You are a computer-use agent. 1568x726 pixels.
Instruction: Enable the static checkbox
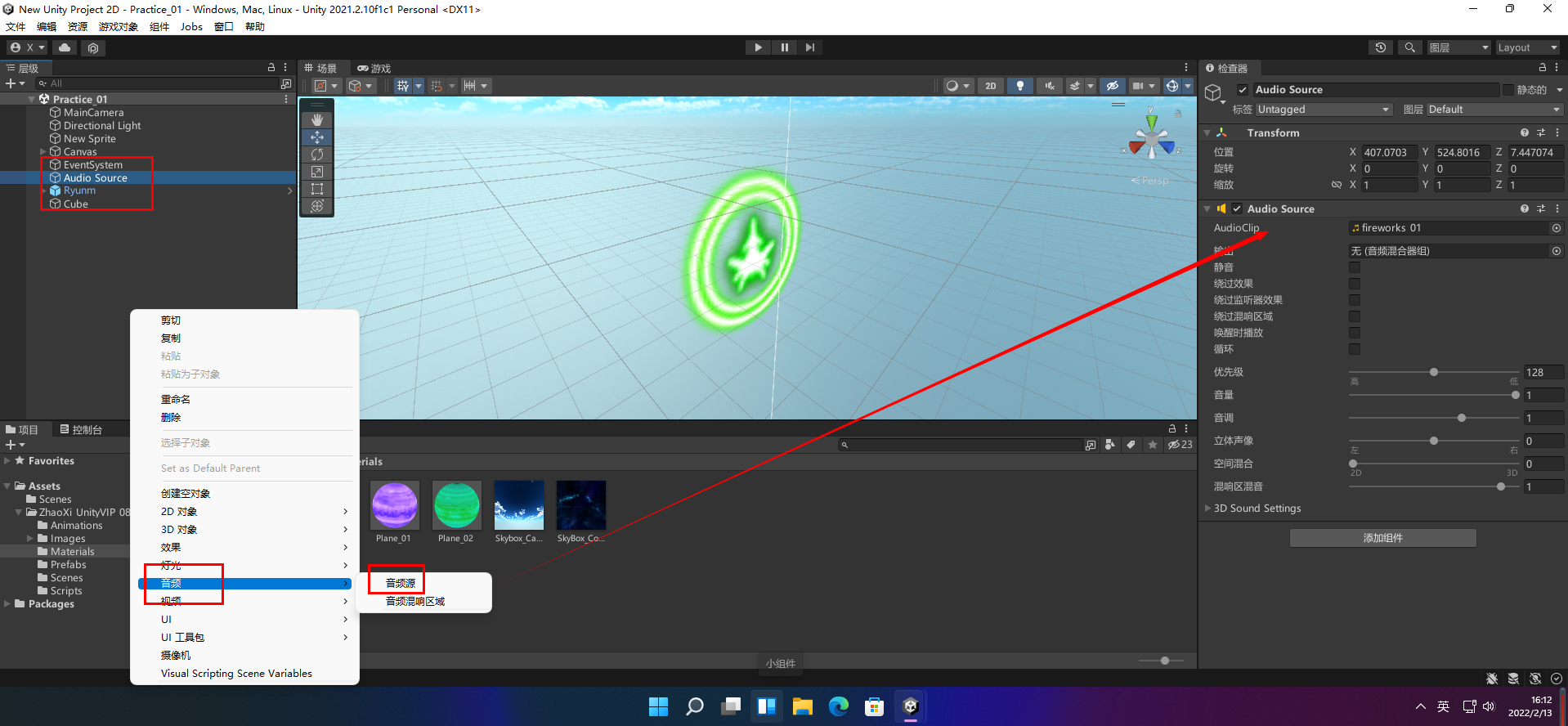1508,90
